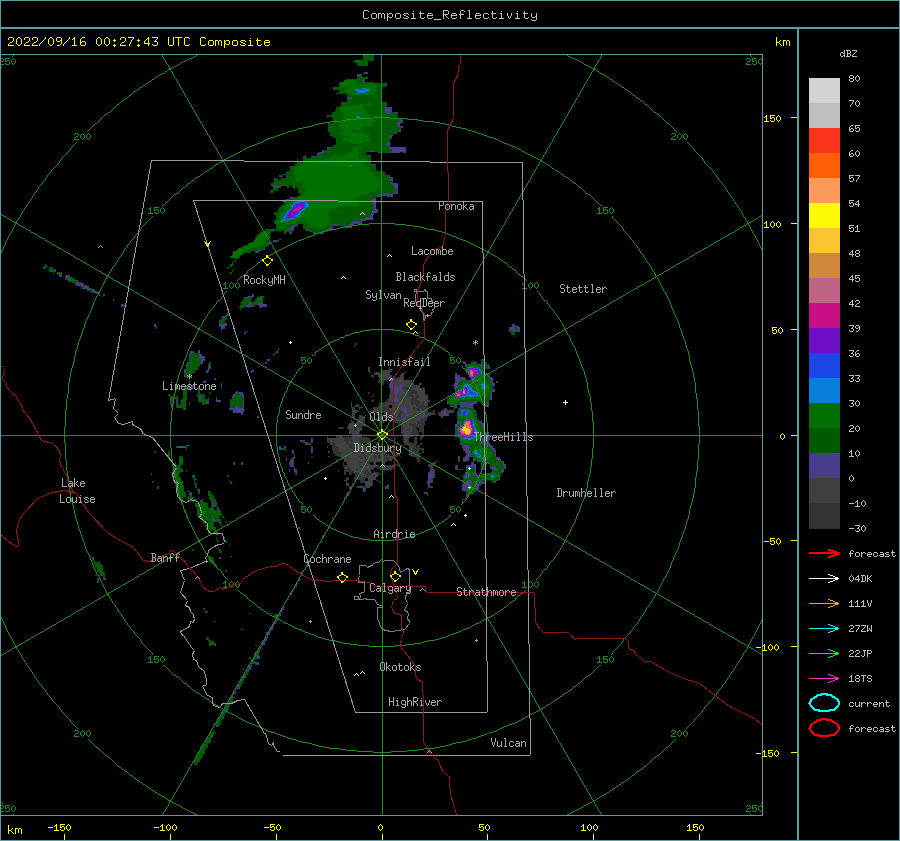This screenshot has width=900, height=841.
Task: Click white plus marker north of Drumheller
Action: 565,402
